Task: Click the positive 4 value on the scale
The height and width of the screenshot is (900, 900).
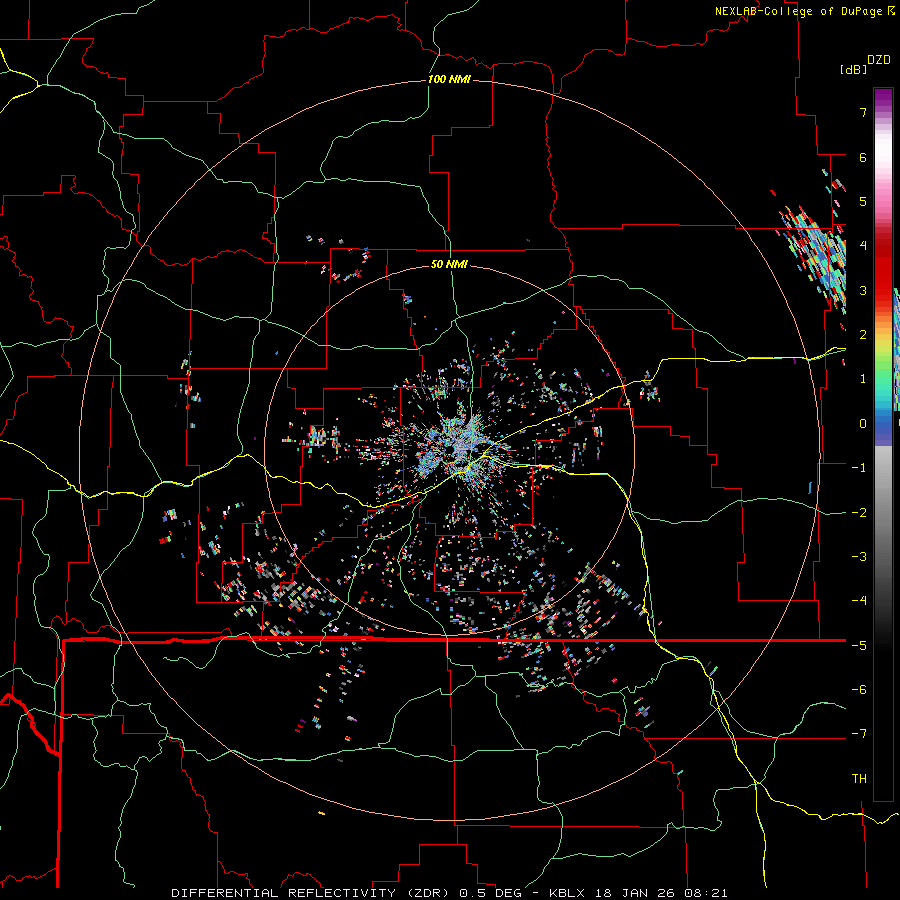Action: pyautogui.click(x=863, y=246)
